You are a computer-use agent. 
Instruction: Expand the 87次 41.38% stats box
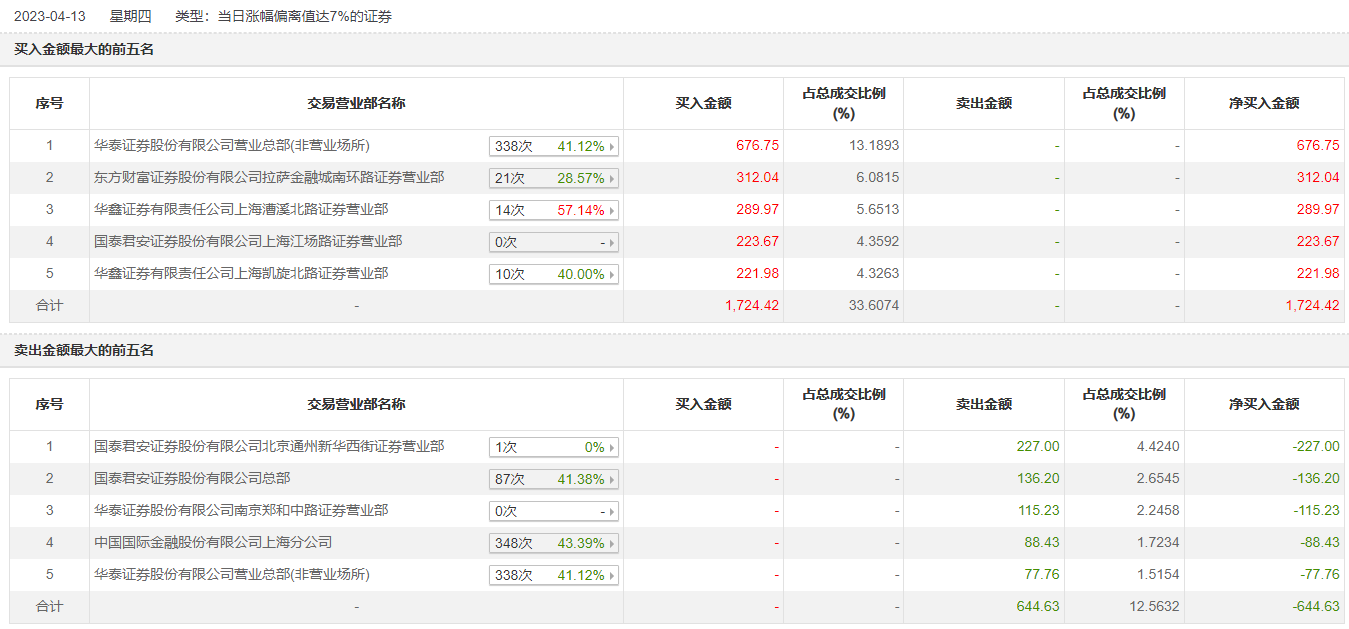tap(554, 480)
